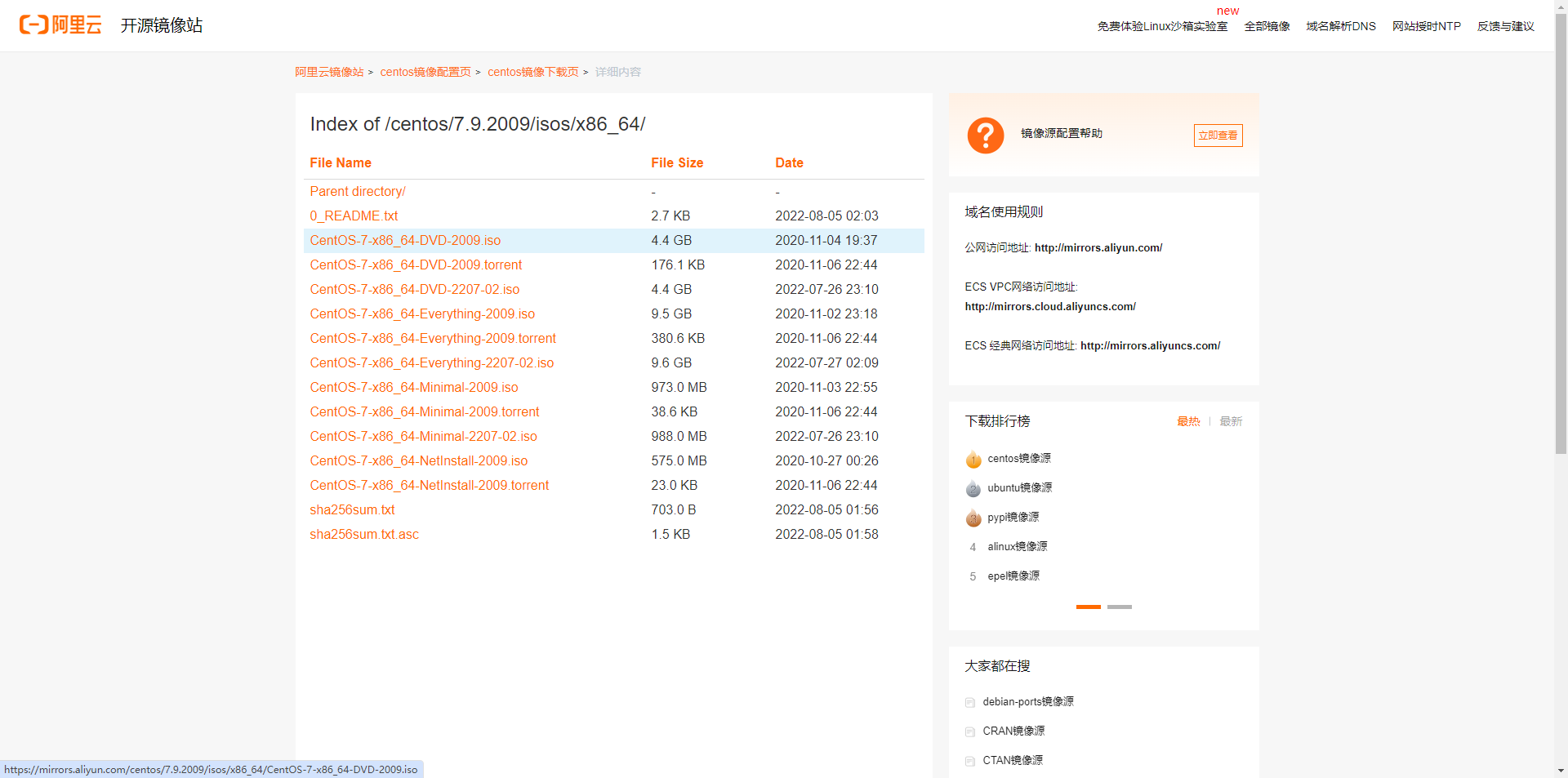The image size is (1568, 778).
Task: Switch to 最热 tab in download ranking
Action: 1188,421
